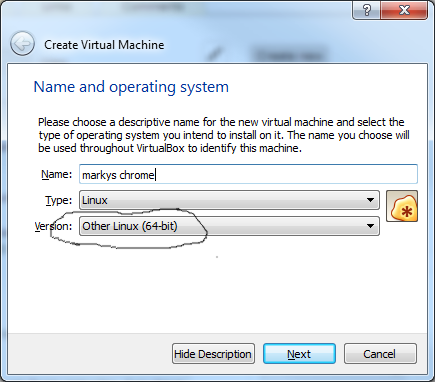This screenshot has height=382, width=435.
Task: Cancel the virtual machine wizard
Action: [x=380, y=354]
